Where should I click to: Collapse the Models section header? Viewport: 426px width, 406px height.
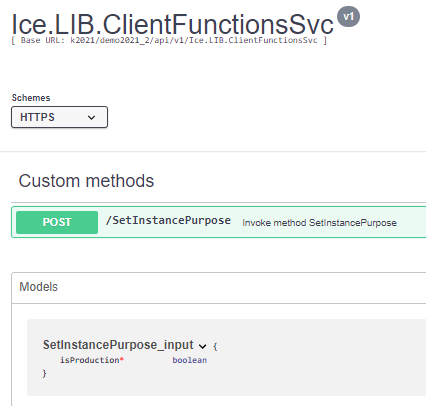(x=38, y=287)
